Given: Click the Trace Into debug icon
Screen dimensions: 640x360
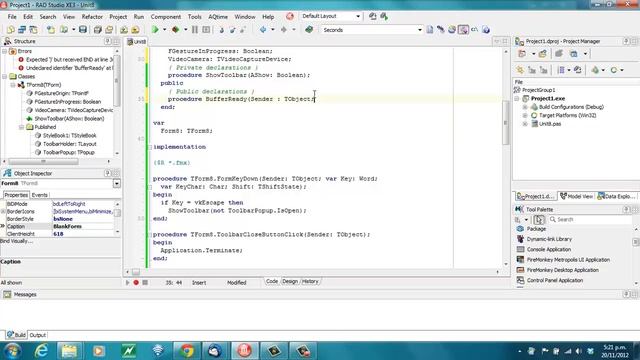Looking at the screenshot, I should tap(221, 29).
